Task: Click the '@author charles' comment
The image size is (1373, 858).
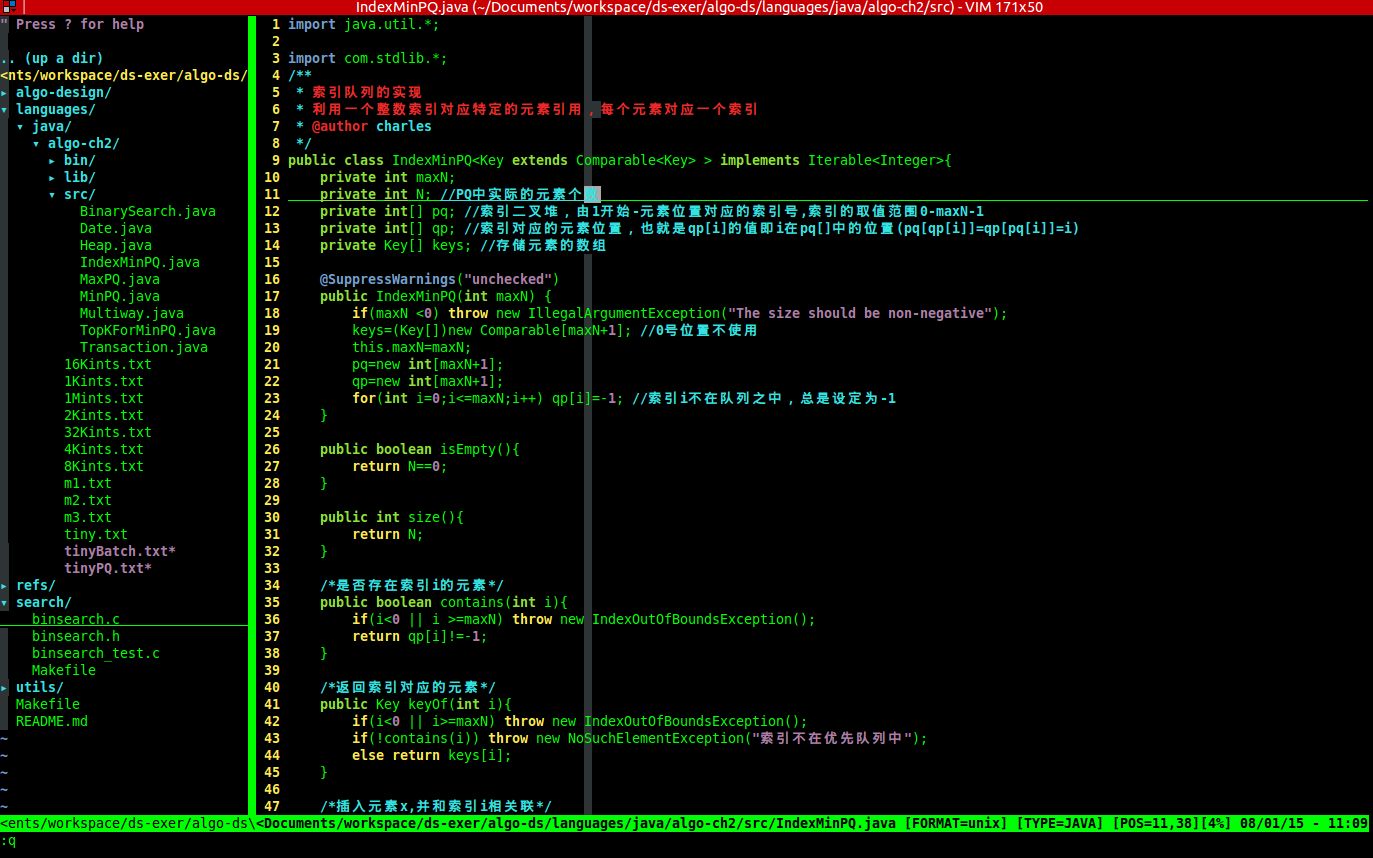Action: pyautogui.click(x=371, y=127)
